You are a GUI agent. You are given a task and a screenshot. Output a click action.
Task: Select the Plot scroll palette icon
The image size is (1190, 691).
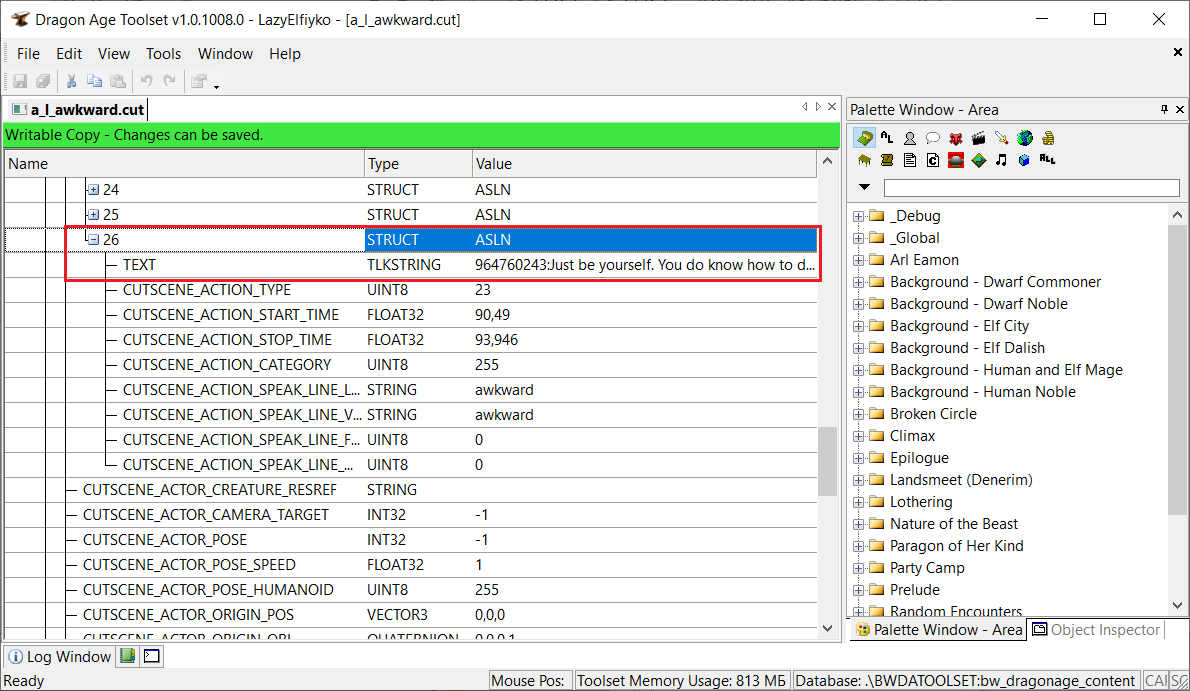tap(886, 160)
